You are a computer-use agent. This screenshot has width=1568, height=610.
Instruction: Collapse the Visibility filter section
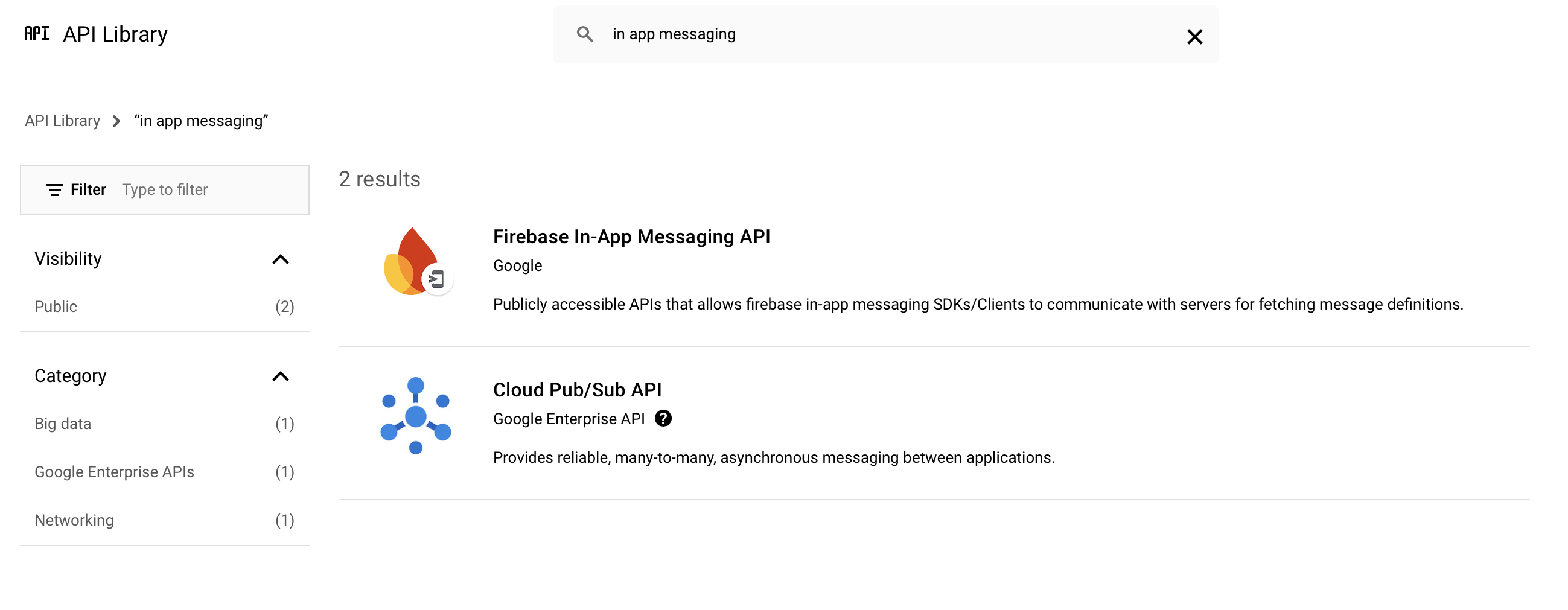pyautogui.click(x=281, y=259)
